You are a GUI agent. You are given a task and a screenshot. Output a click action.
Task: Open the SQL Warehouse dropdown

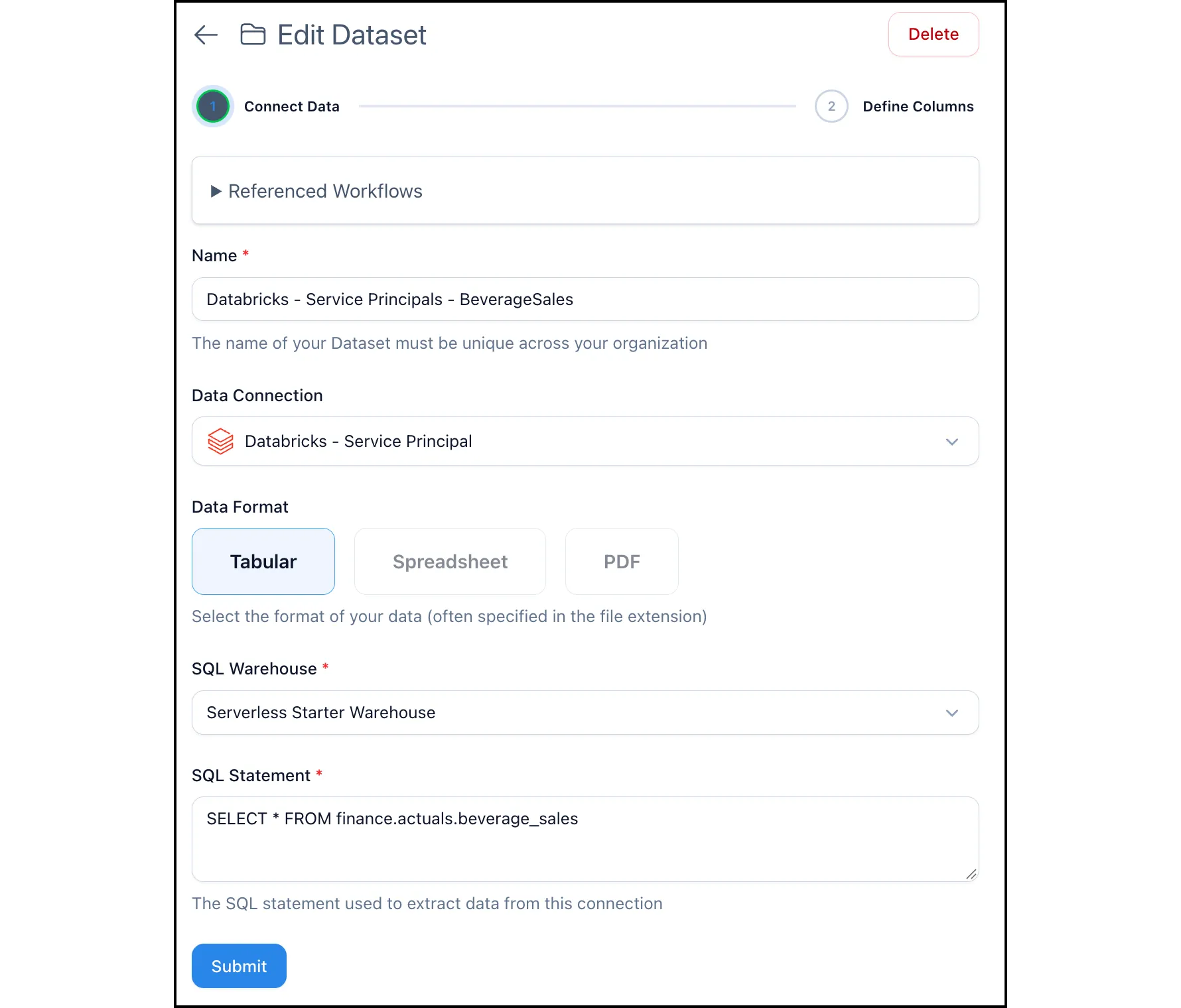[585, 712]
